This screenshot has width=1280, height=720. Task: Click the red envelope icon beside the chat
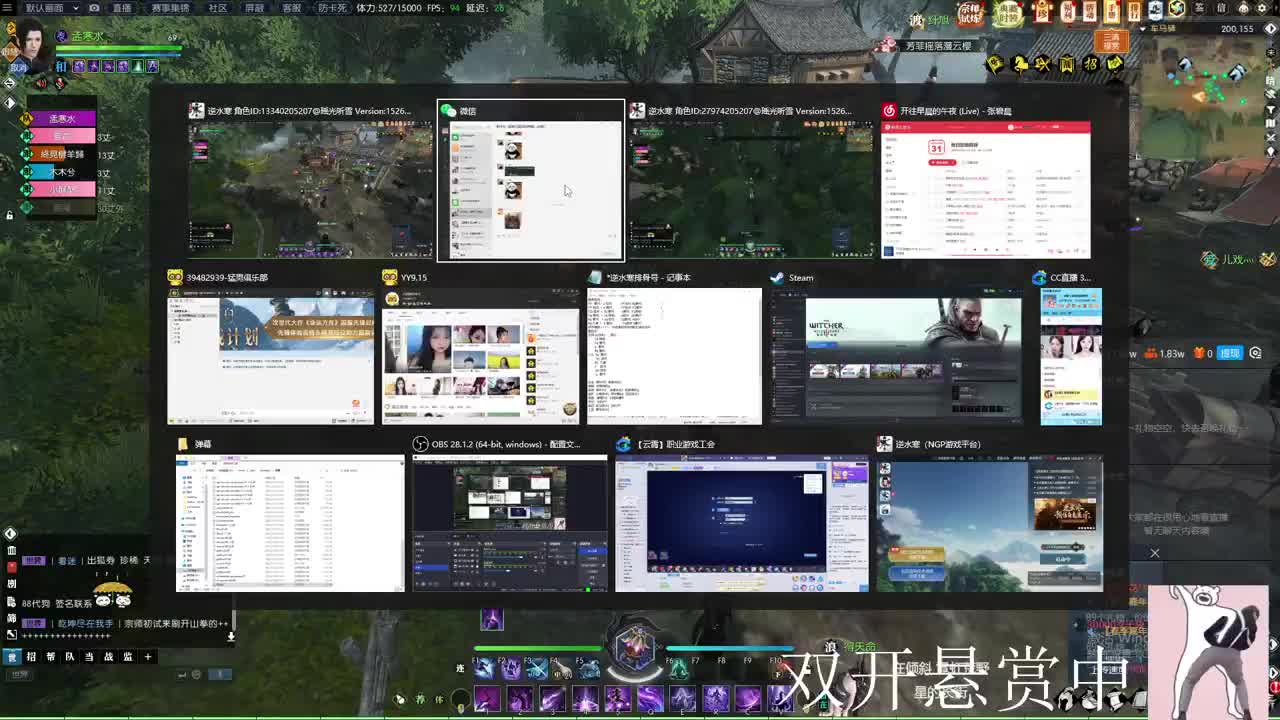(x=11, y=567)
